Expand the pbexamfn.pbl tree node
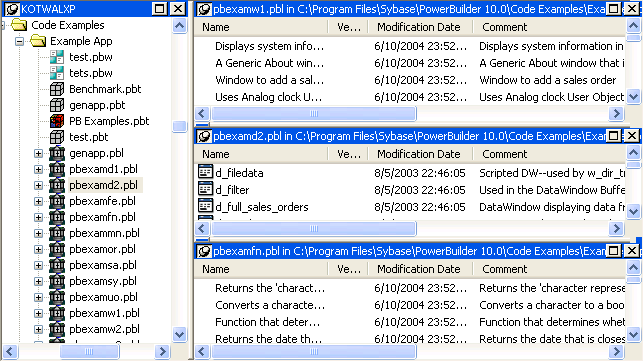The height and width of the screenshot is (362, 643). pos(38,217)
